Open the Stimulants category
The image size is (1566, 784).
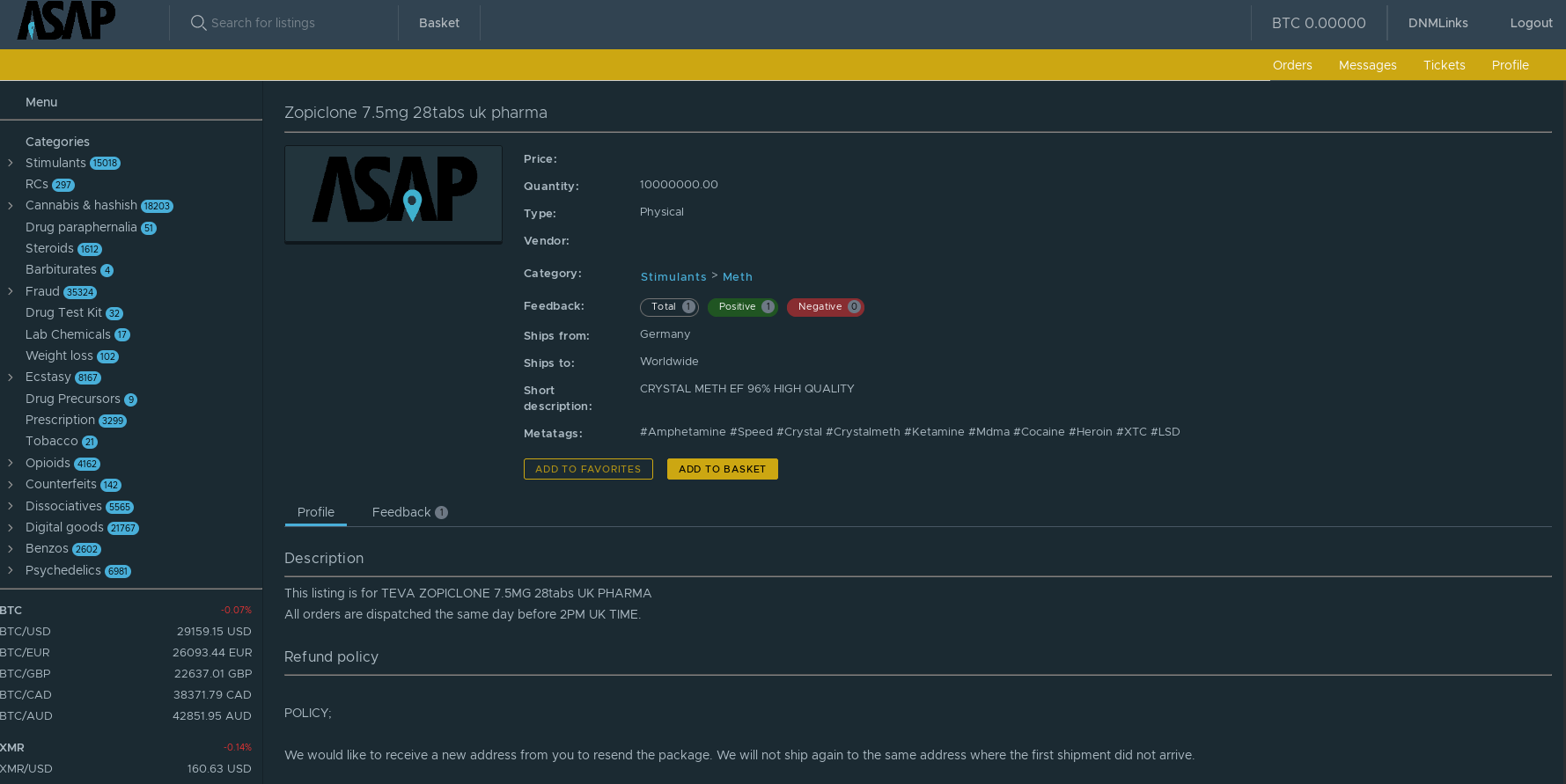pyautogui.click(x=55, y=163)
